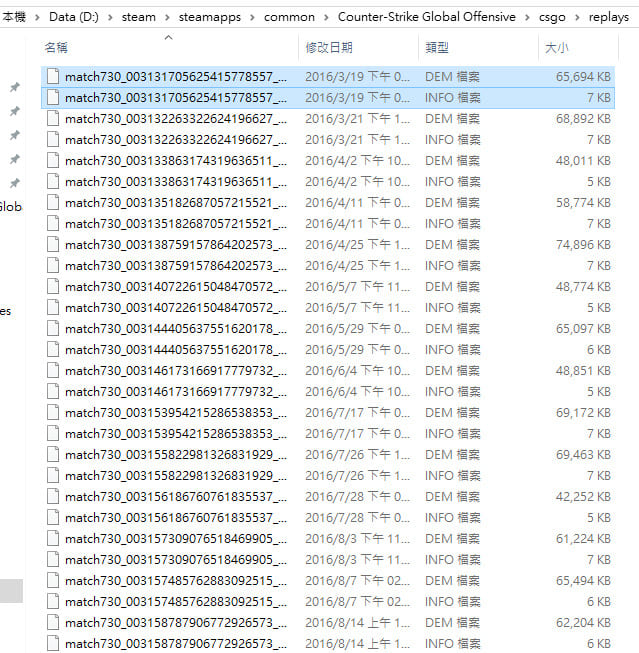This screenshot has height=653, width=639.
Task: Select file icon of the 69,463 KB DEM file
Action: click(53, 454)
